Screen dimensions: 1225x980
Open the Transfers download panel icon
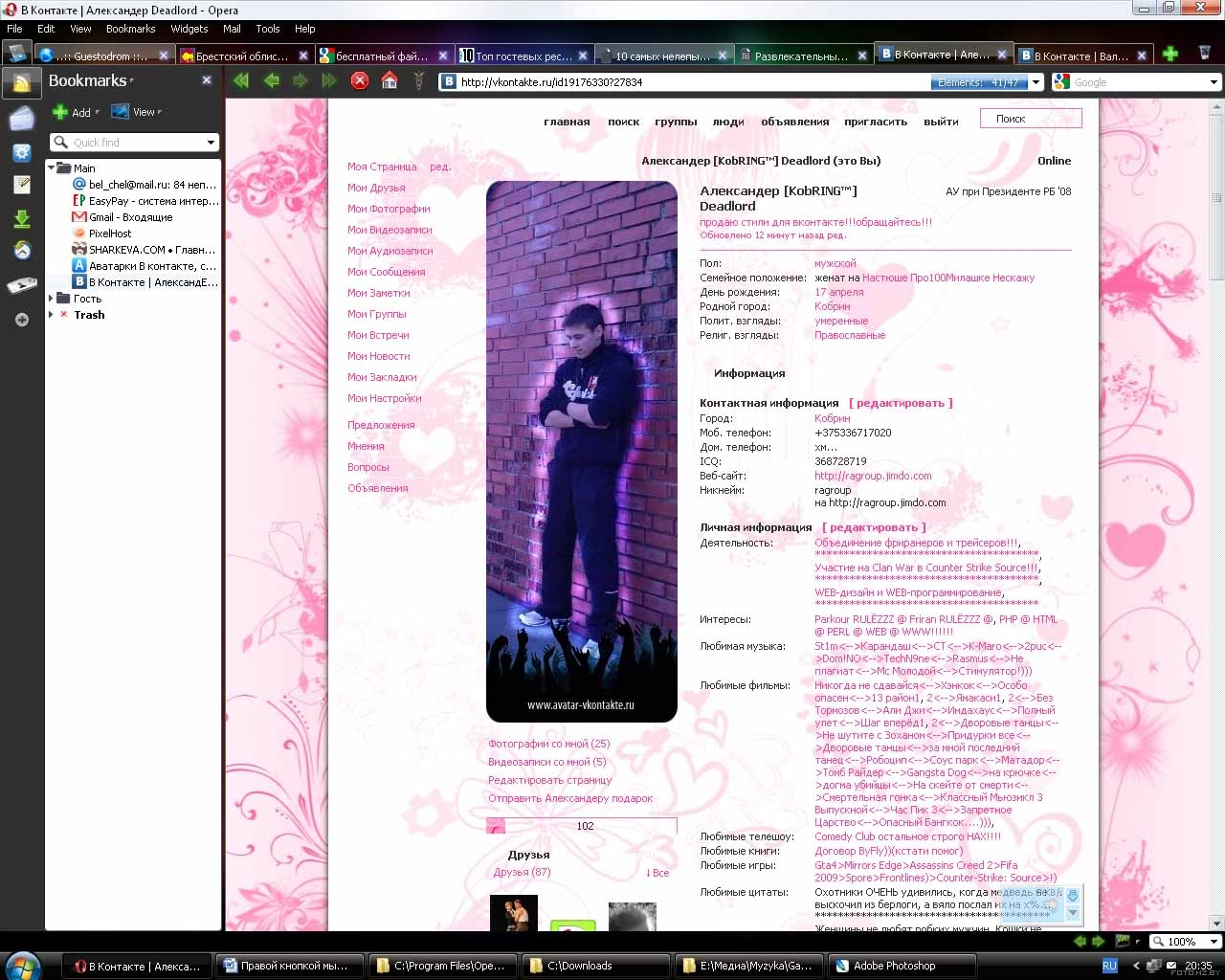21,219
